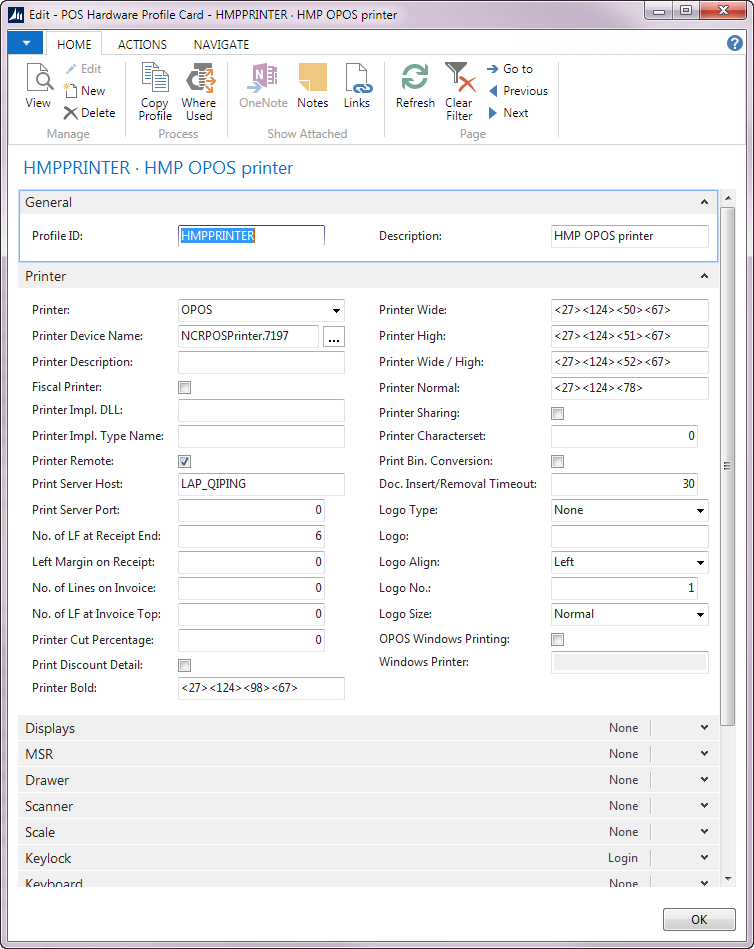
Task: Toggle the Printer Sharing checkbox
Action: tap(558, 413)
